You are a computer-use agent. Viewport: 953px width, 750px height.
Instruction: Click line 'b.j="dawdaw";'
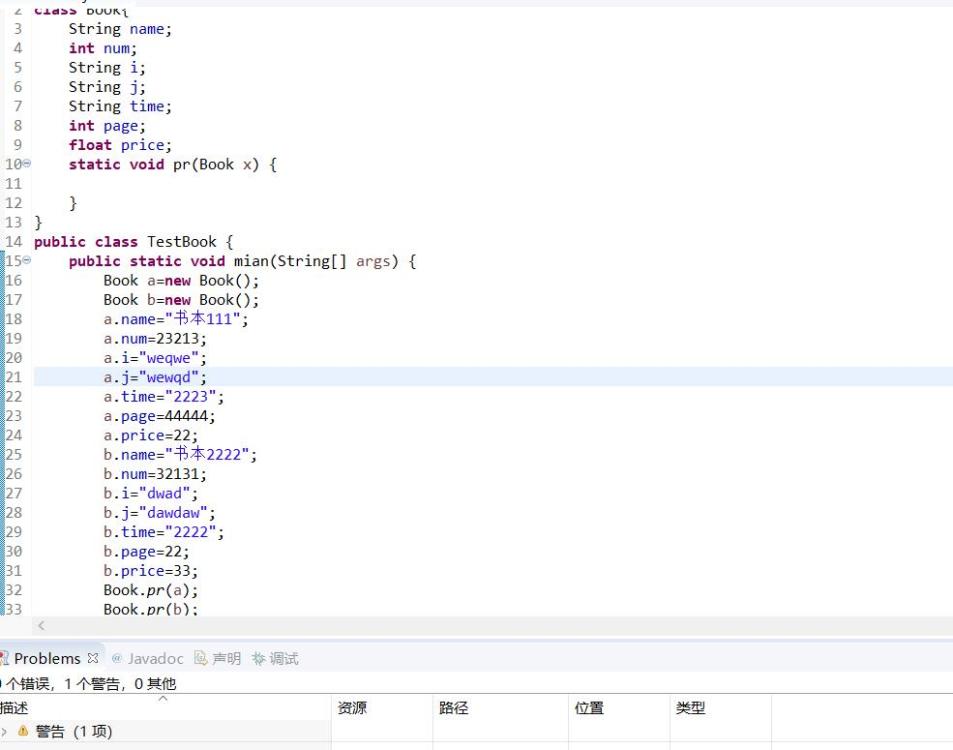point(159,513)
